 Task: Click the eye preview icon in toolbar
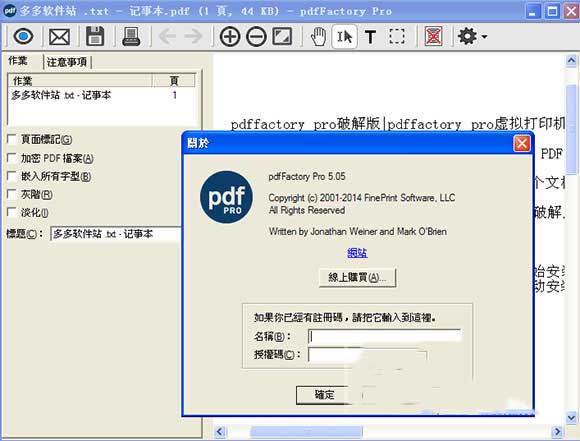point(23,37)
